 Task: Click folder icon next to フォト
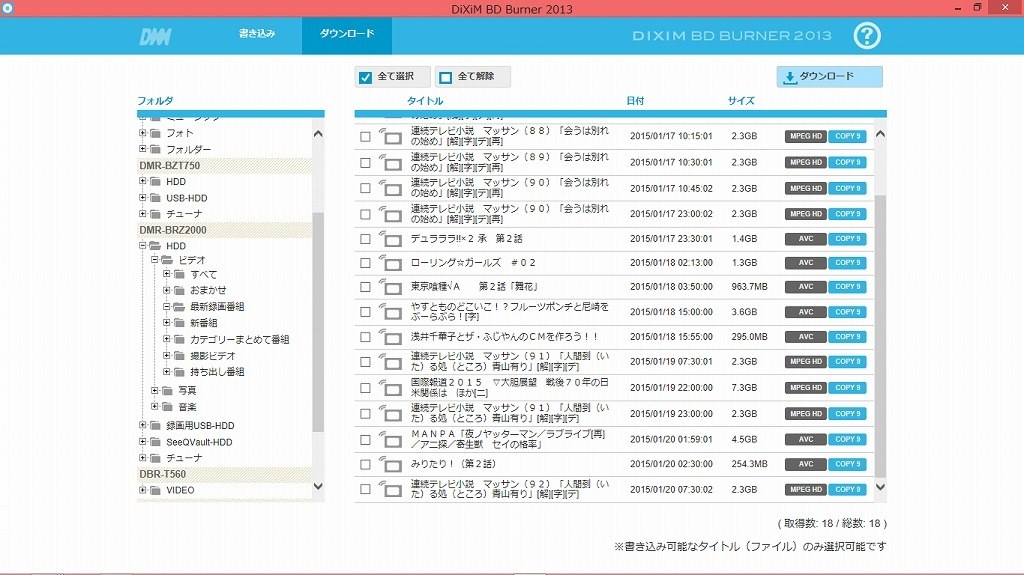click(155, 133)
